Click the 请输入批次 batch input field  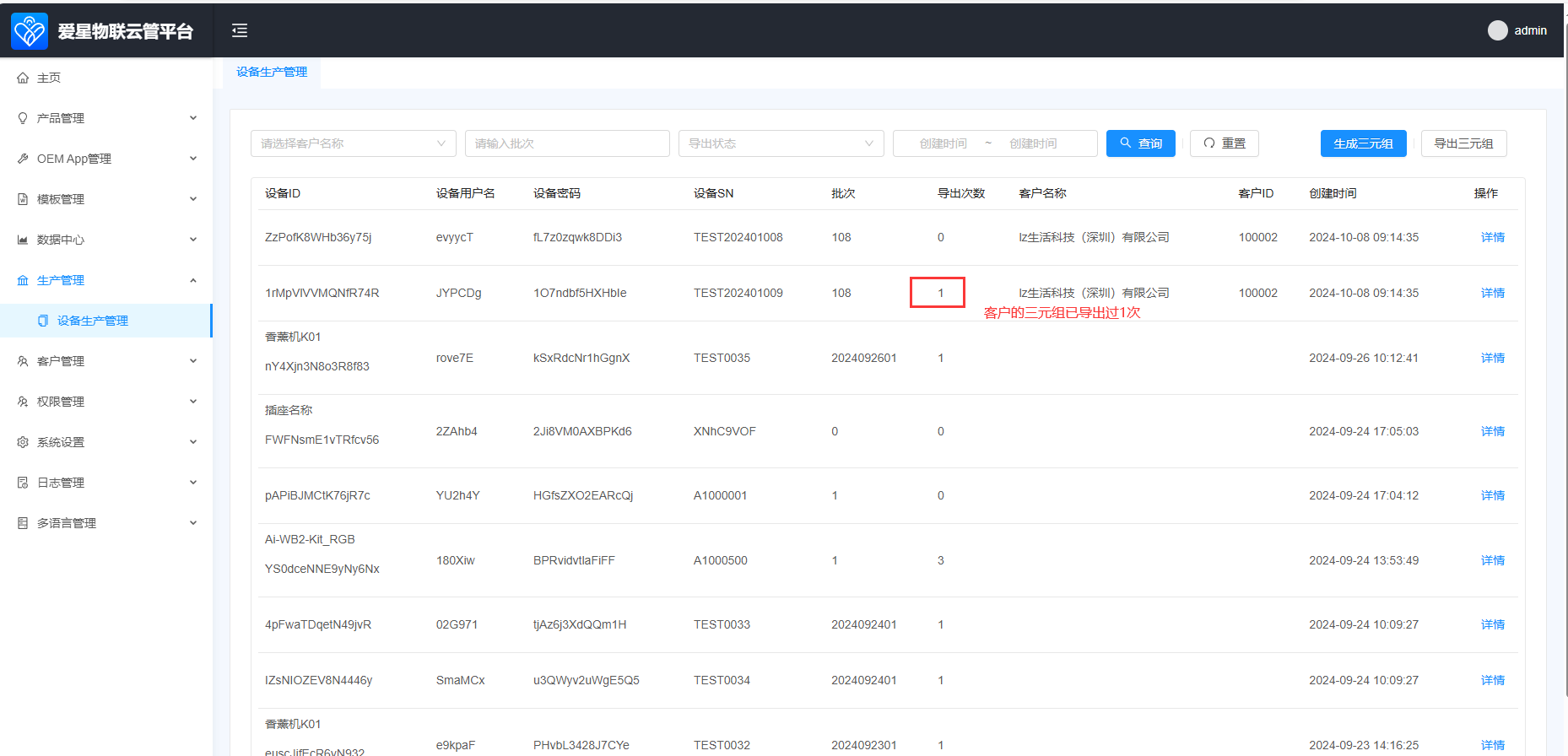point(567,143)
